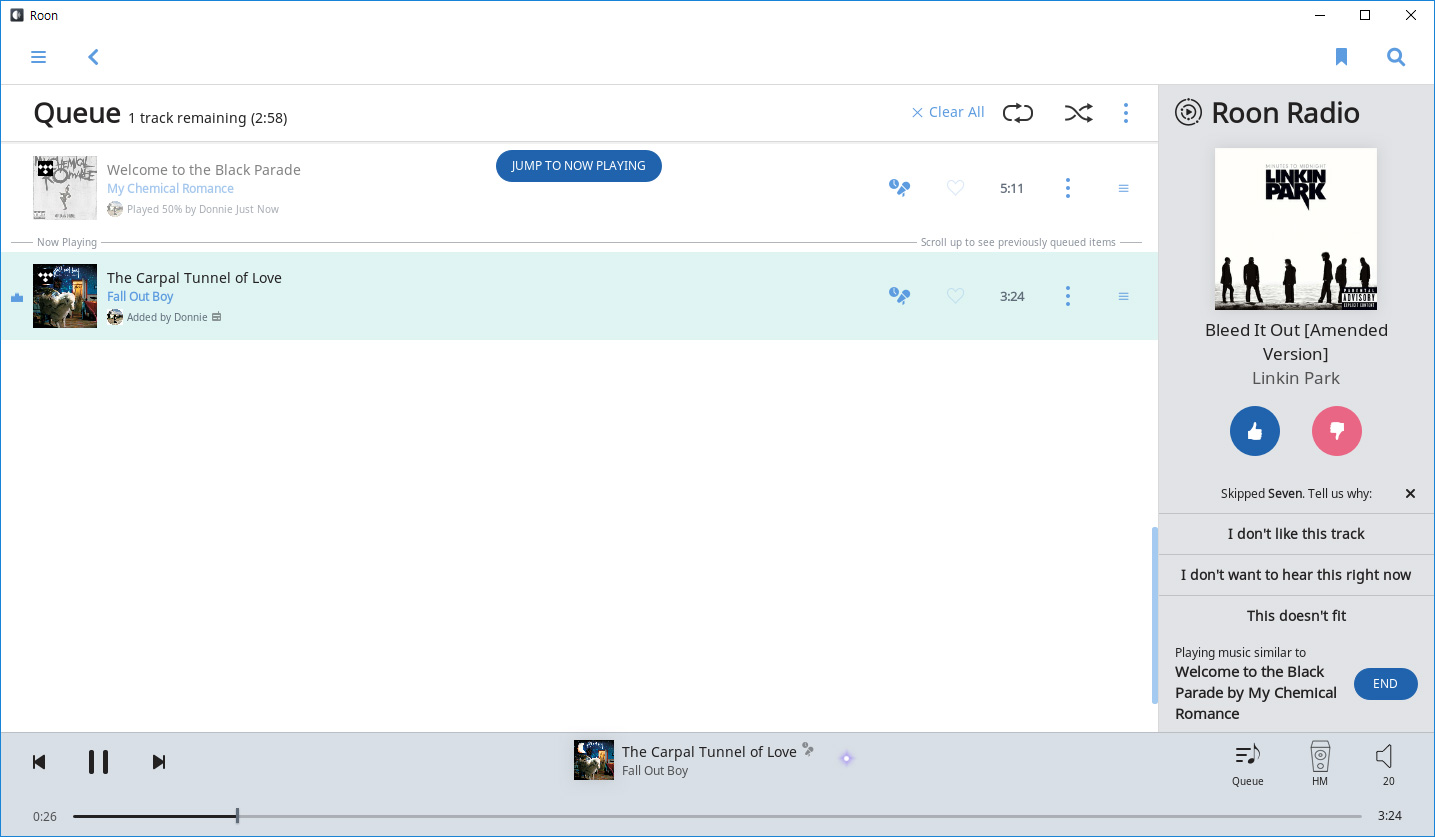Open three-dot menu for The Carpal Tunnel of Love
Image resolution: width=1435 pixels, height=837 pixels.
(1068, 296)
